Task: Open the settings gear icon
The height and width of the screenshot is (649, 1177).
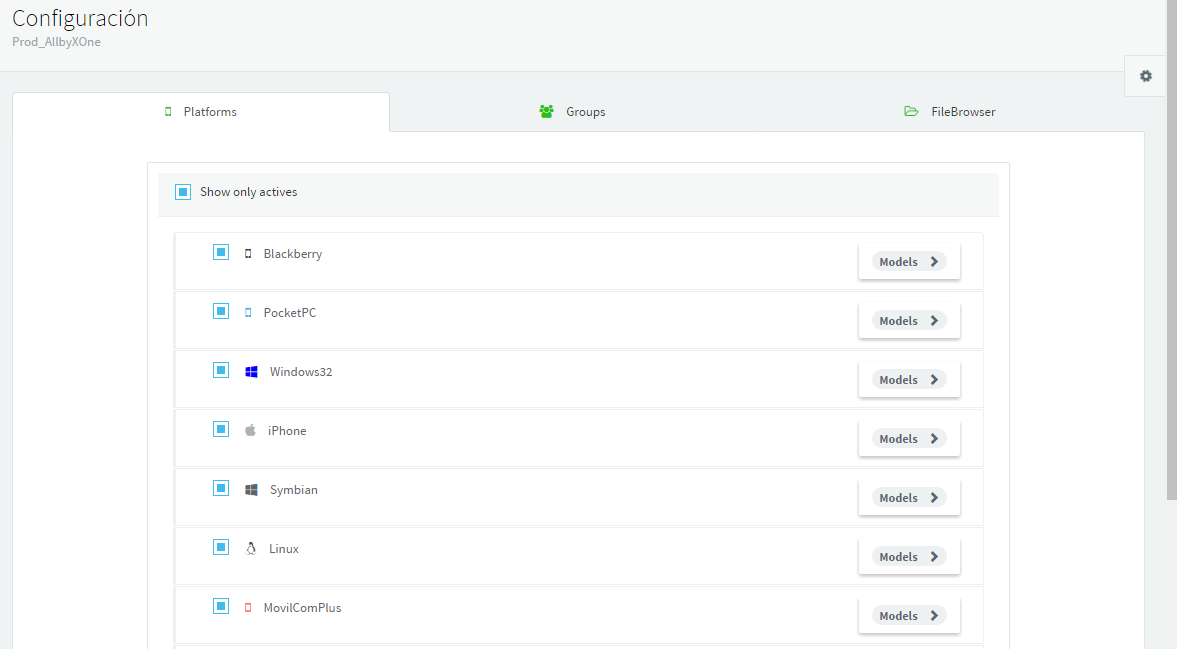Action: (x=1145, y=76)
